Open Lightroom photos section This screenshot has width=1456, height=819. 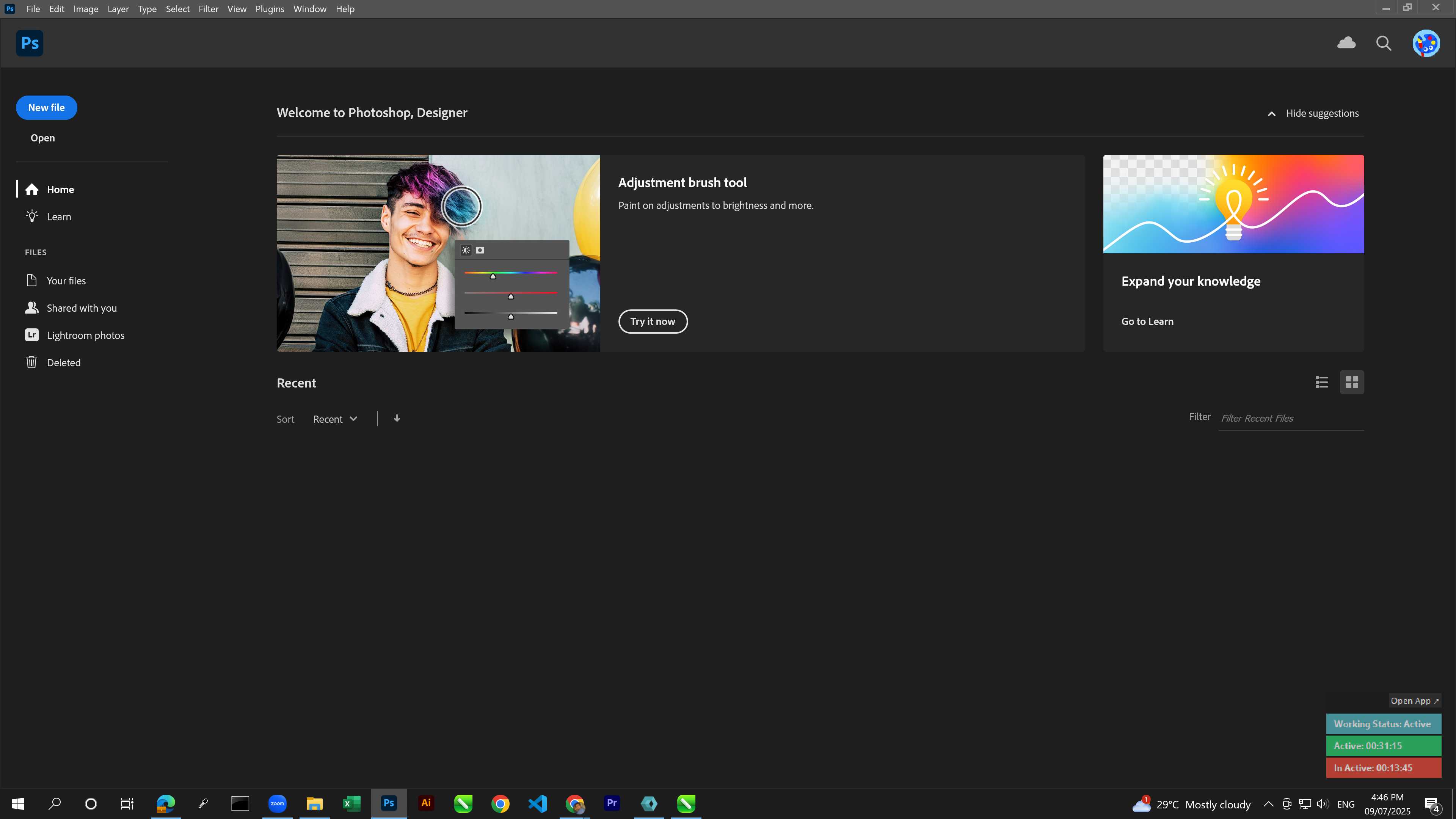coord(75,335)
